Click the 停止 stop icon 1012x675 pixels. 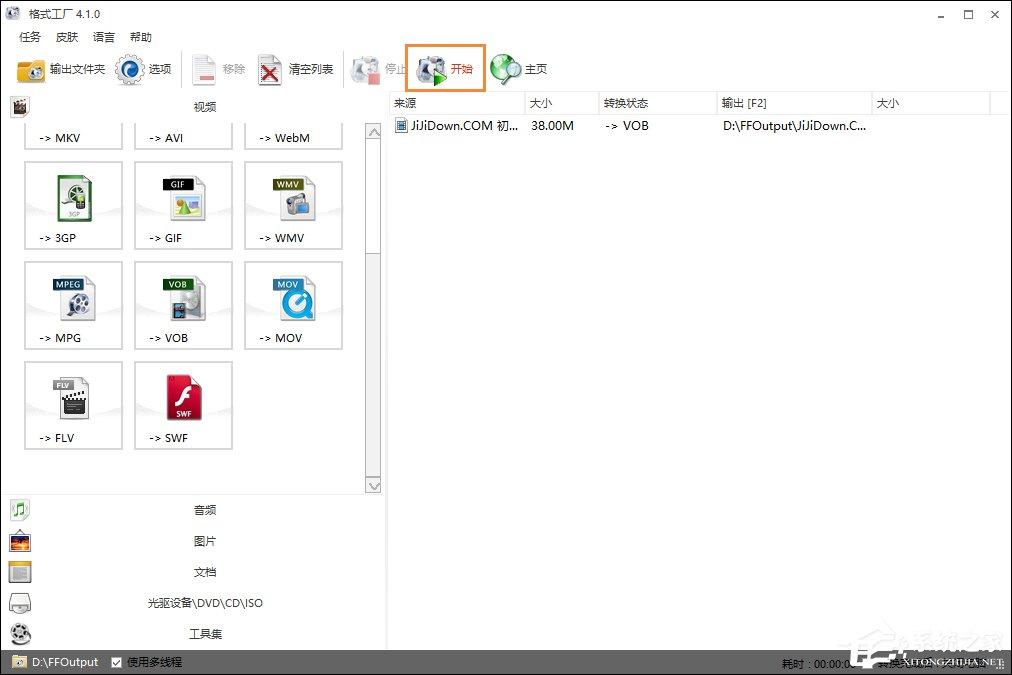tap(365, 69)
